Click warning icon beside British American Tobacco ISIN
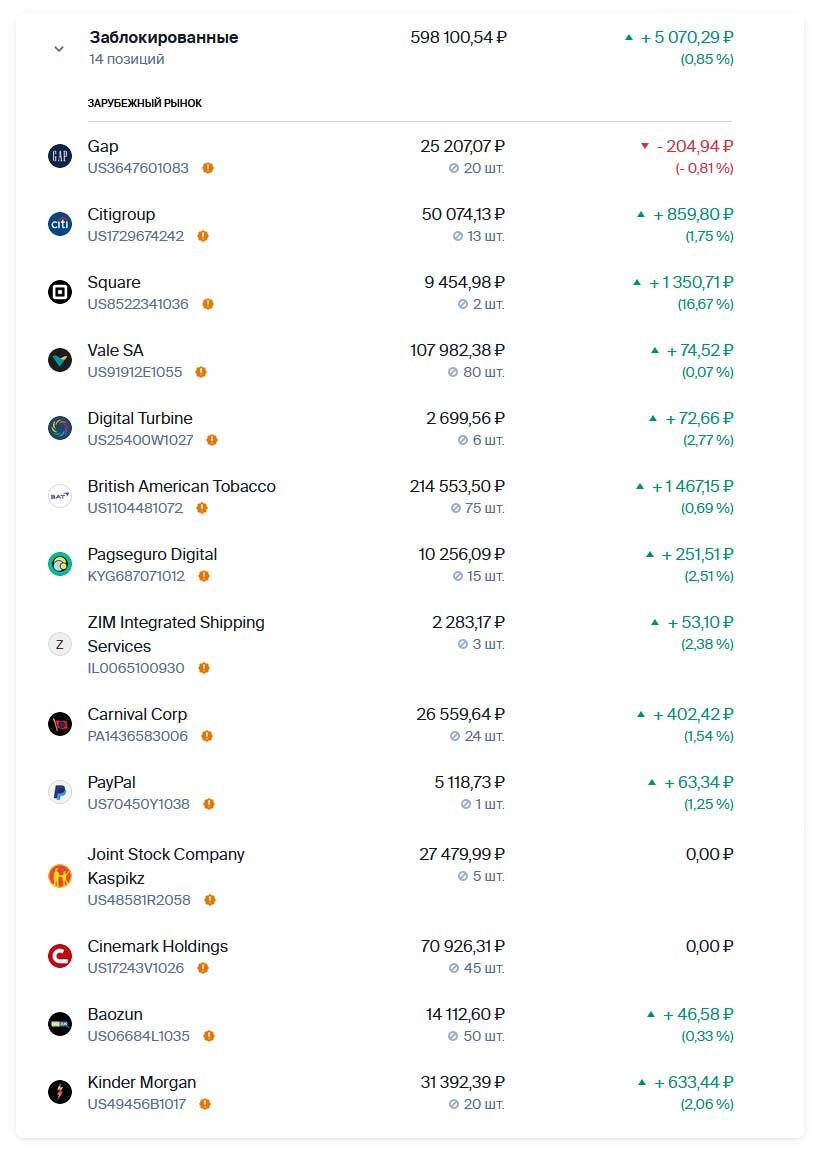 (202, 508)
